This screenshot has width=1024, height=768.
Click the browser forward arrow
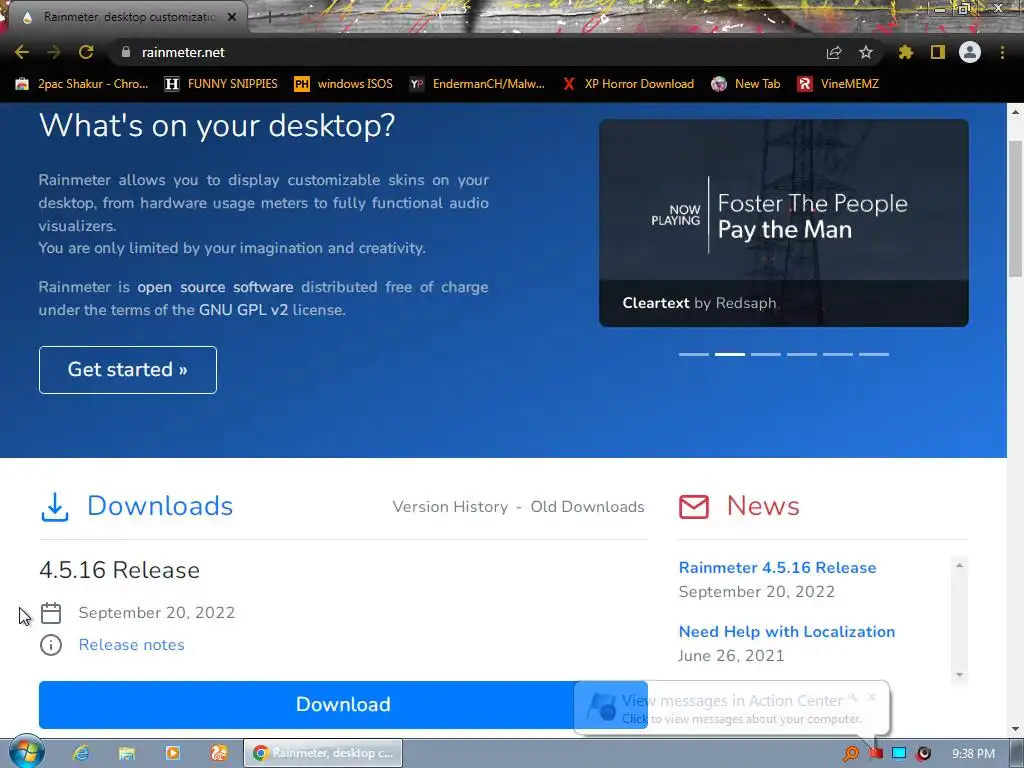tap(54, 52)
